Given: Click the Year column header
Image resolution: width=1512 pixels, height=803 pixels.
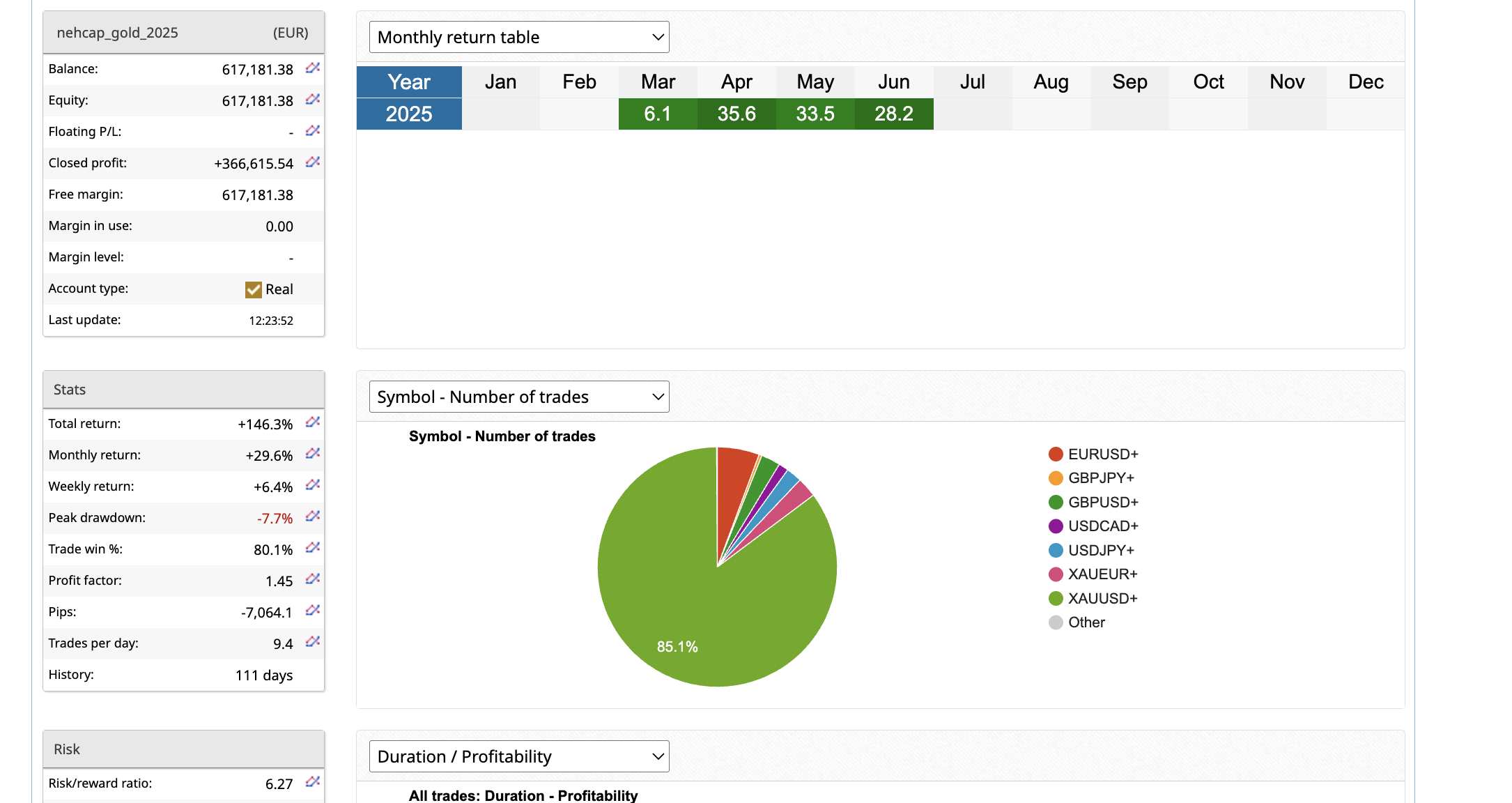Looking at the screenshot, I should [x=409, y=82].
